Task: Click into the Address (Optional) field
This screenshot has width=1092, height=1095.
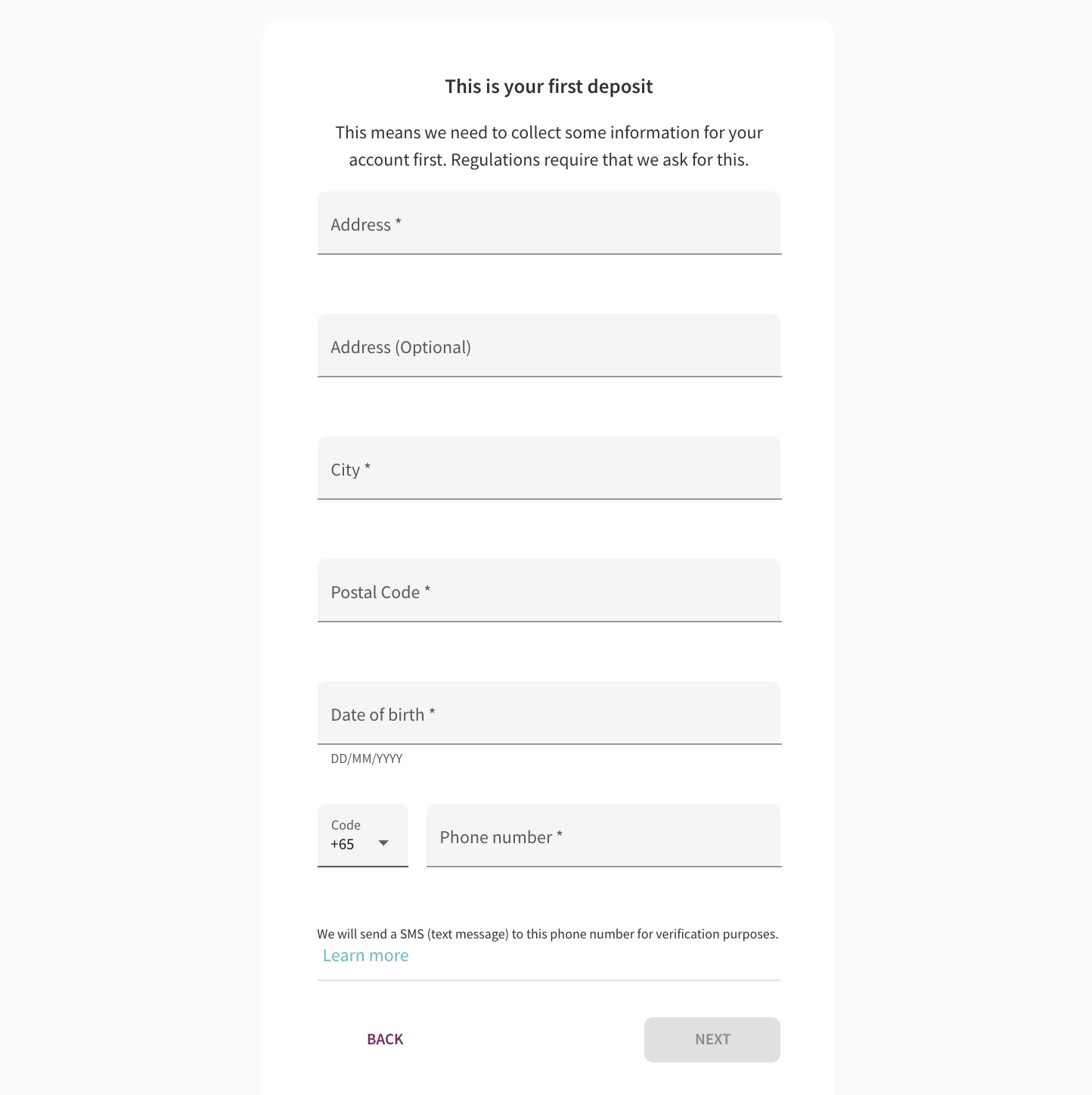Action: coord(549,346)
